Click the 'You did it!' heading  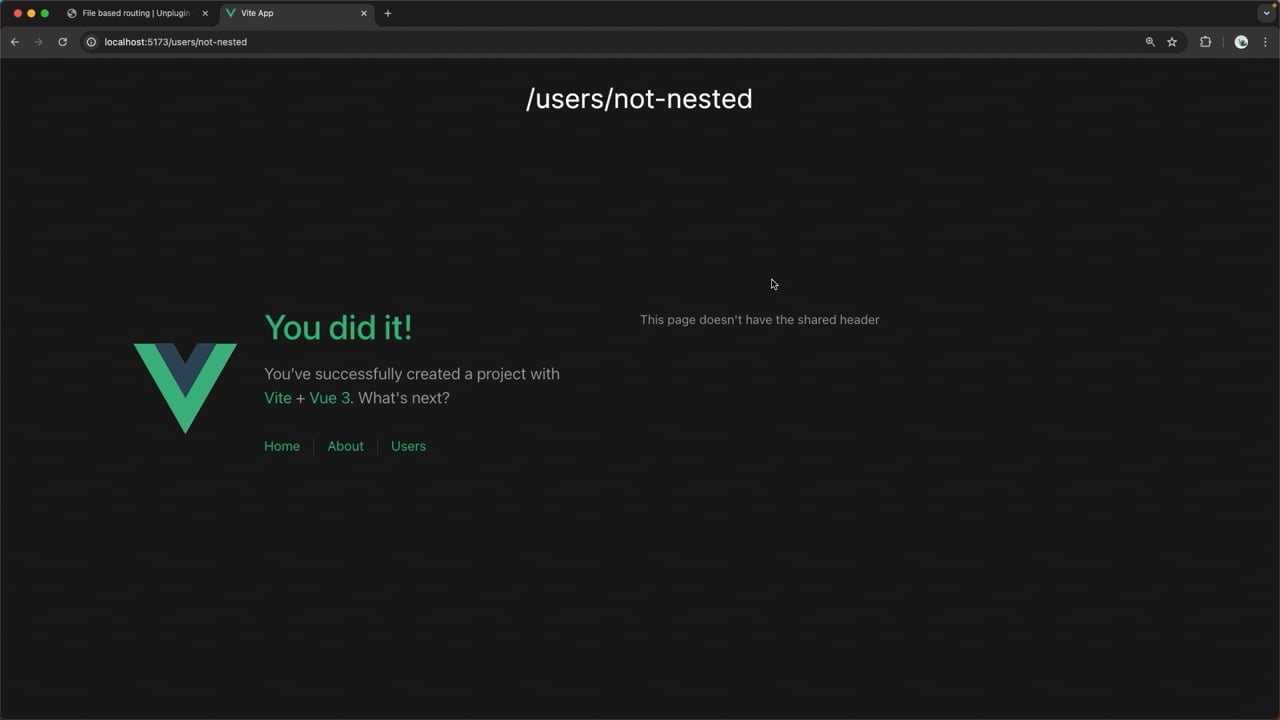point(338,328)
